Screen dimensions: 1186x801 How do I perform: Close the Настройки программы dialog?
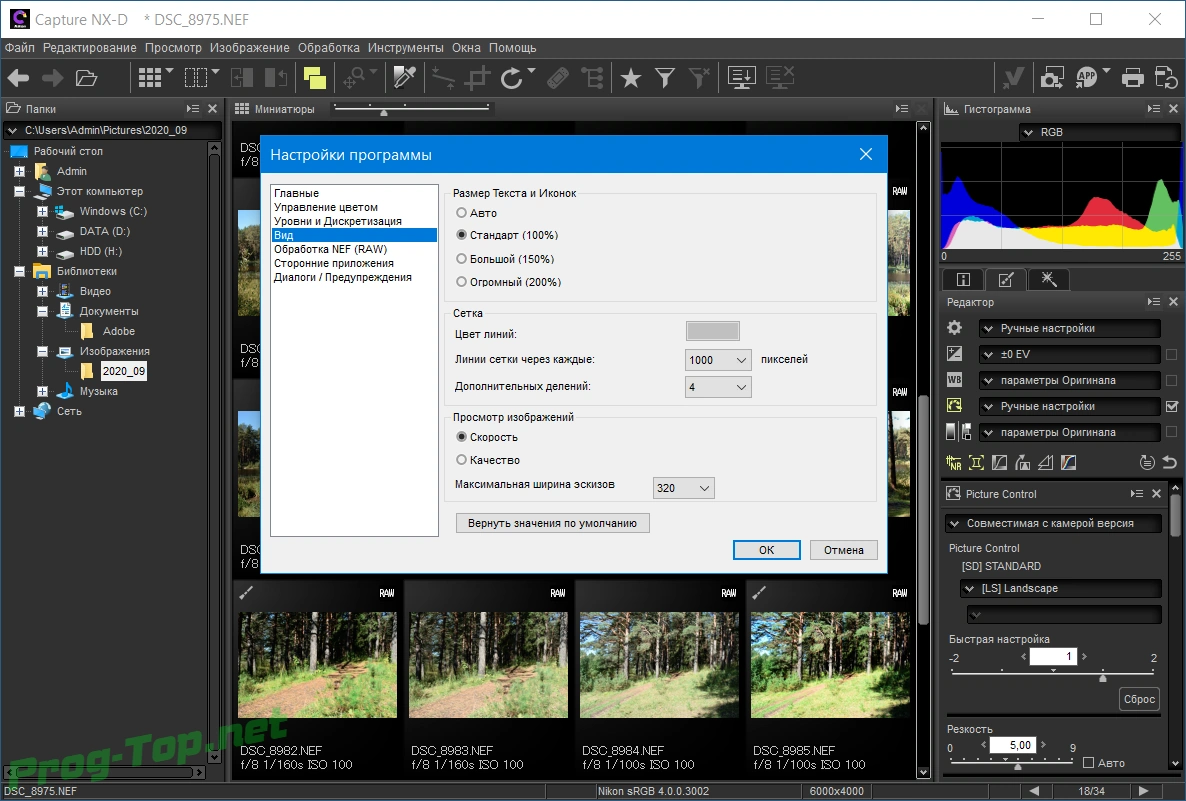coord(866,154)
